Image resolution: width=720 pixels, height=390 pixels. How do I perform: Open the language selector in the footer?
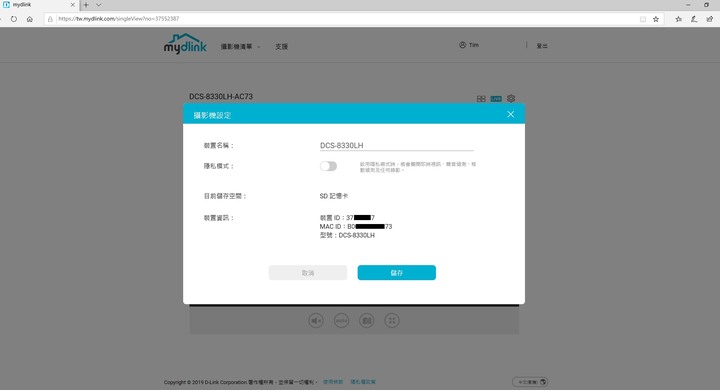point(530,382)
